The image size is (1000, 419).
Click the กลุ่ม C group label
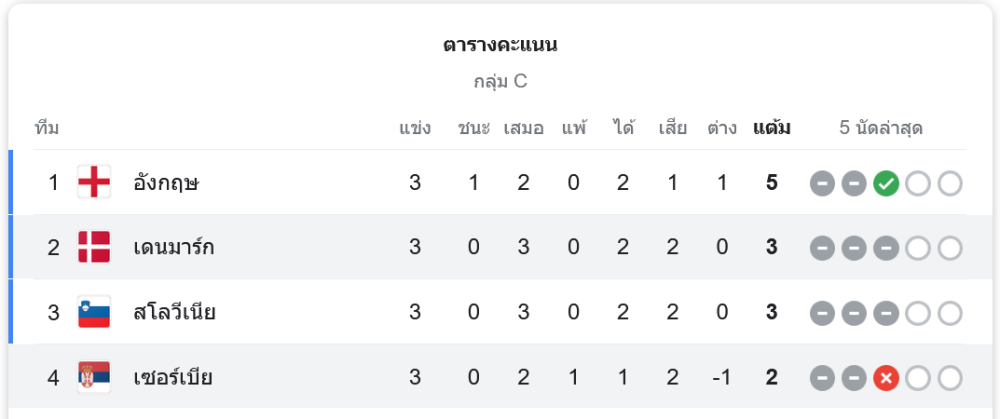tap(500, 82)
